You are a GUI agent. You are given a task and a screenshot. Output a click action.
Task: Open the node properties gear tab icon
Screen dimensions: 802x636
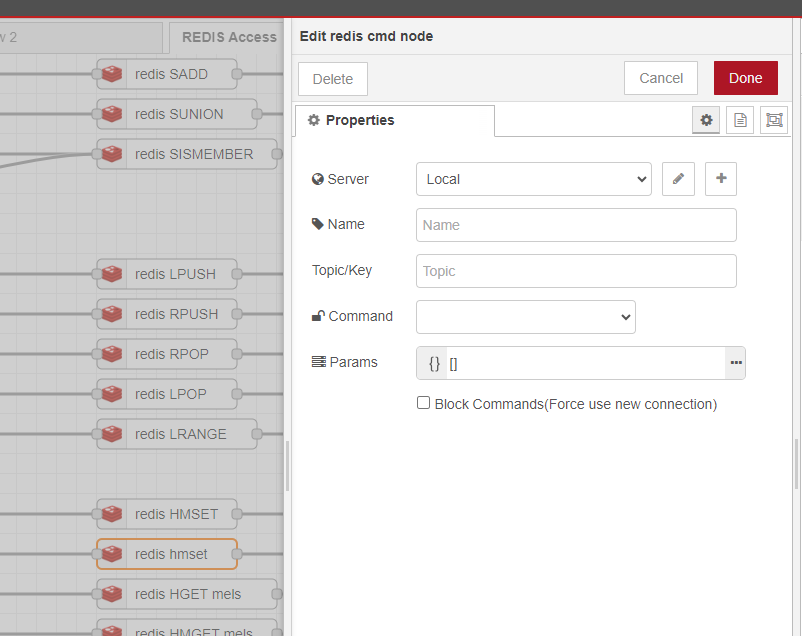coord(706,120)
